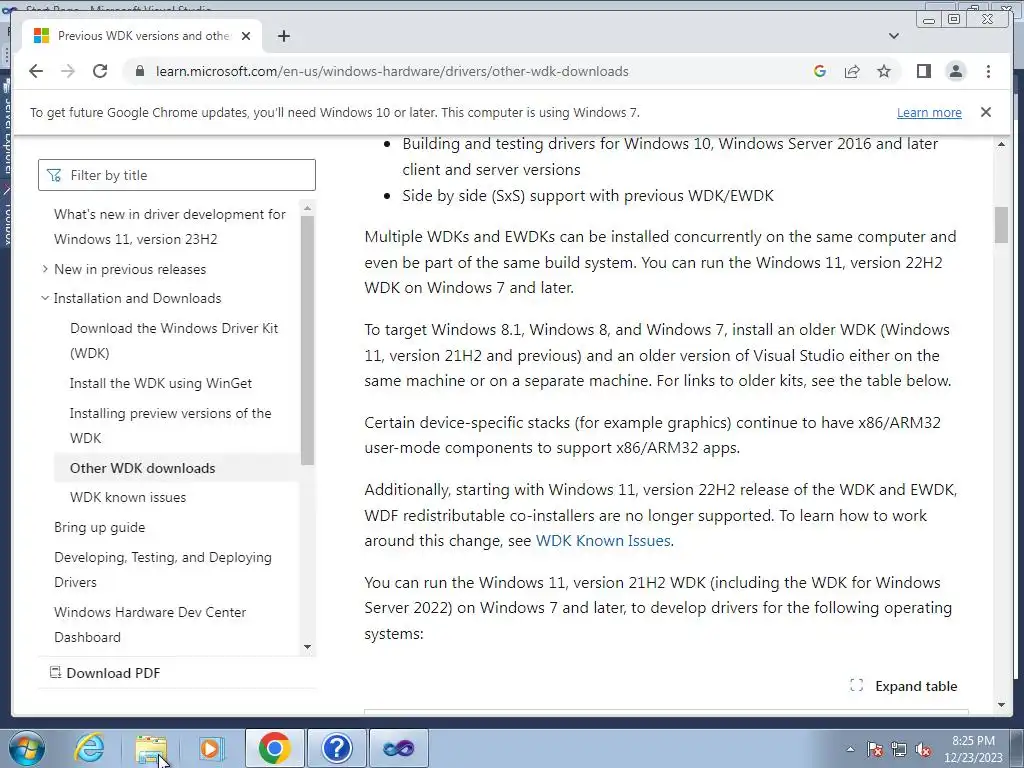Click the sidebar scroll down arrow
The height and width of the screenshot is (768, 1024).
pos(308,647)
